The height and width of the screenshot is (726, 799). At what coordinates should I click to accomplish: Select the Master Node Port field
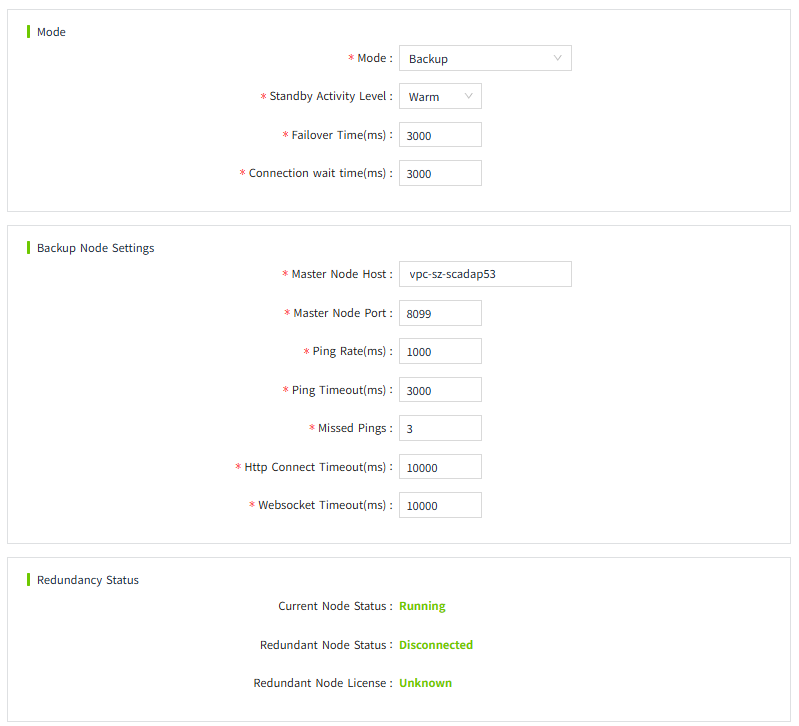[x=440, y=313]
